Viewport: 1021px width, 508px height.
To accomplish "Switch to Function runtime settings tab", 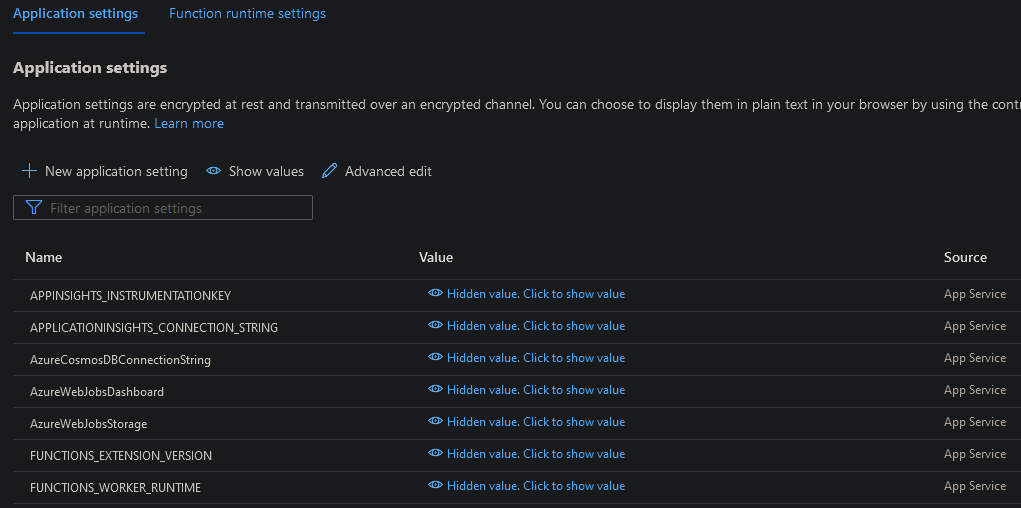I will tap(247, 14).
